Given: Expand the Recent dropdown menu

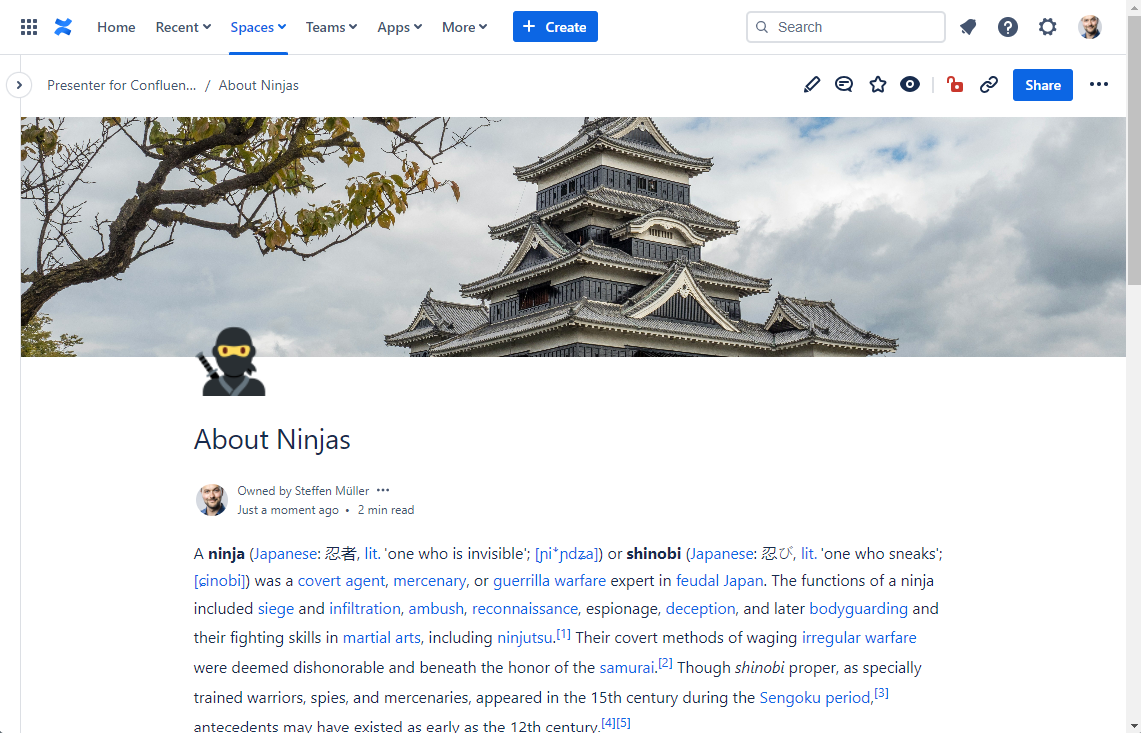Looking at the screenshot, I should [183, 27].
